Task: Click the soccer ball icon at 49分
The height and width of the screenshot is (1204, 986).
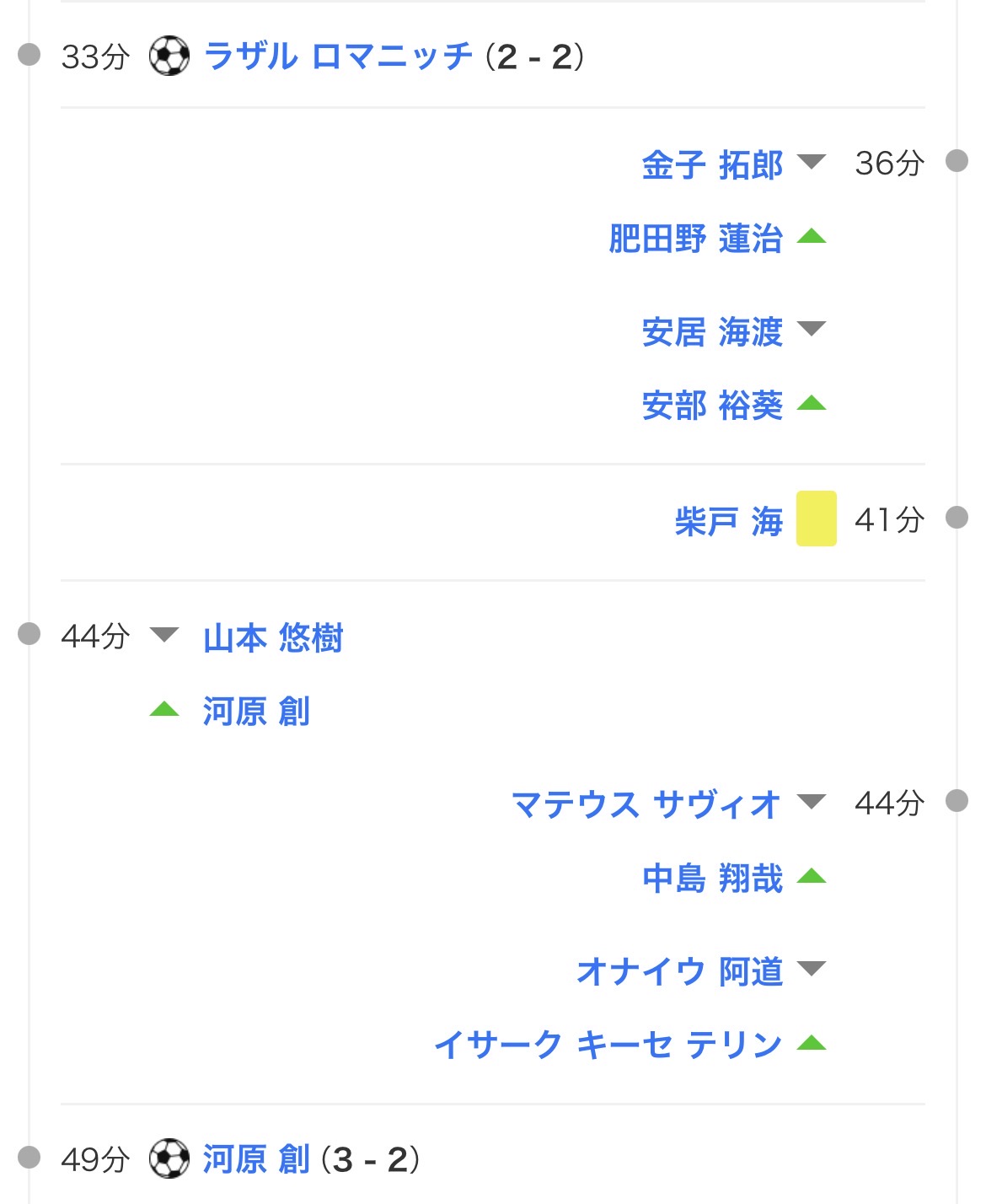Action: [169, 1158]
